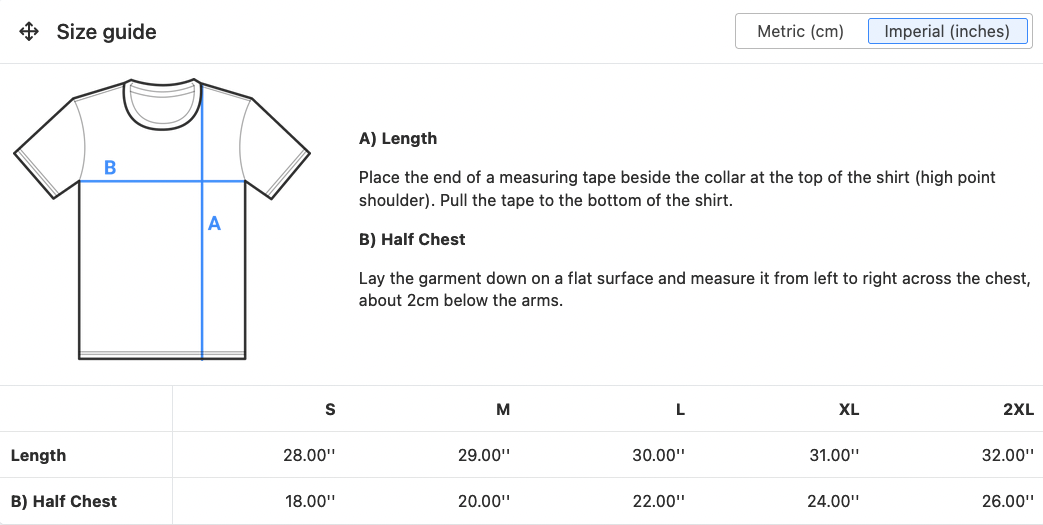Click the Length row label in the table
Screen dimensions: 1043x525
(x=39, y=456)
